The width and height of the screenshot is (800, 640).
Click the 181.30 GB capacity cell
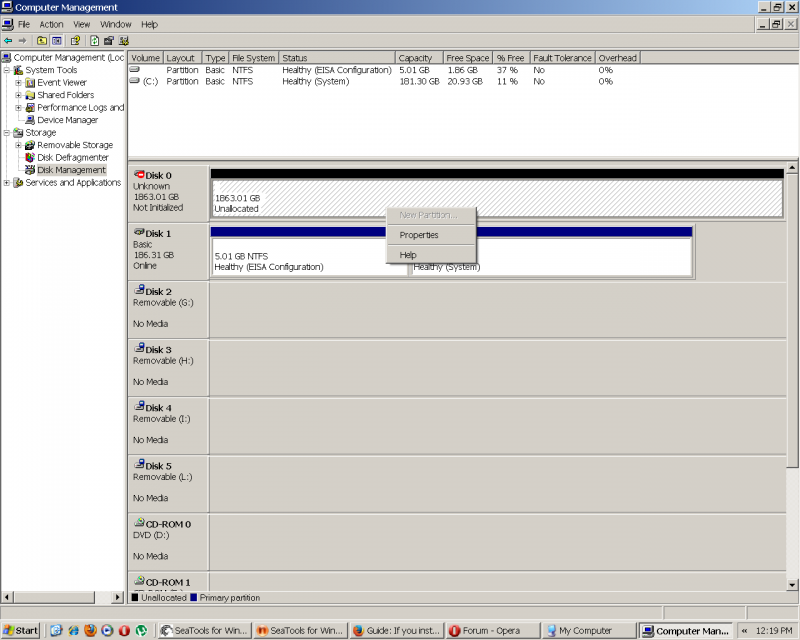tap(419, 81)
